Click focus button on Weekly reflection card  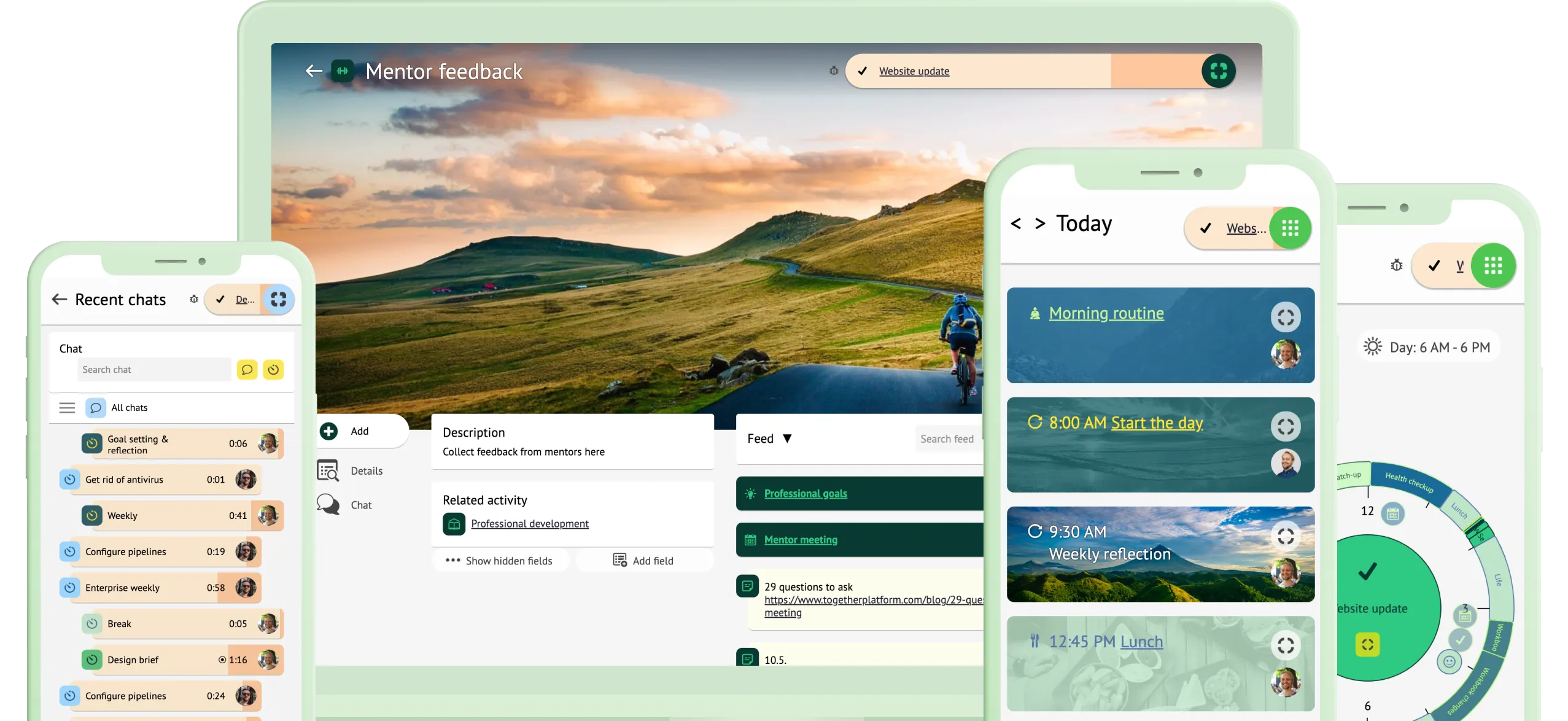(1285, 537)
